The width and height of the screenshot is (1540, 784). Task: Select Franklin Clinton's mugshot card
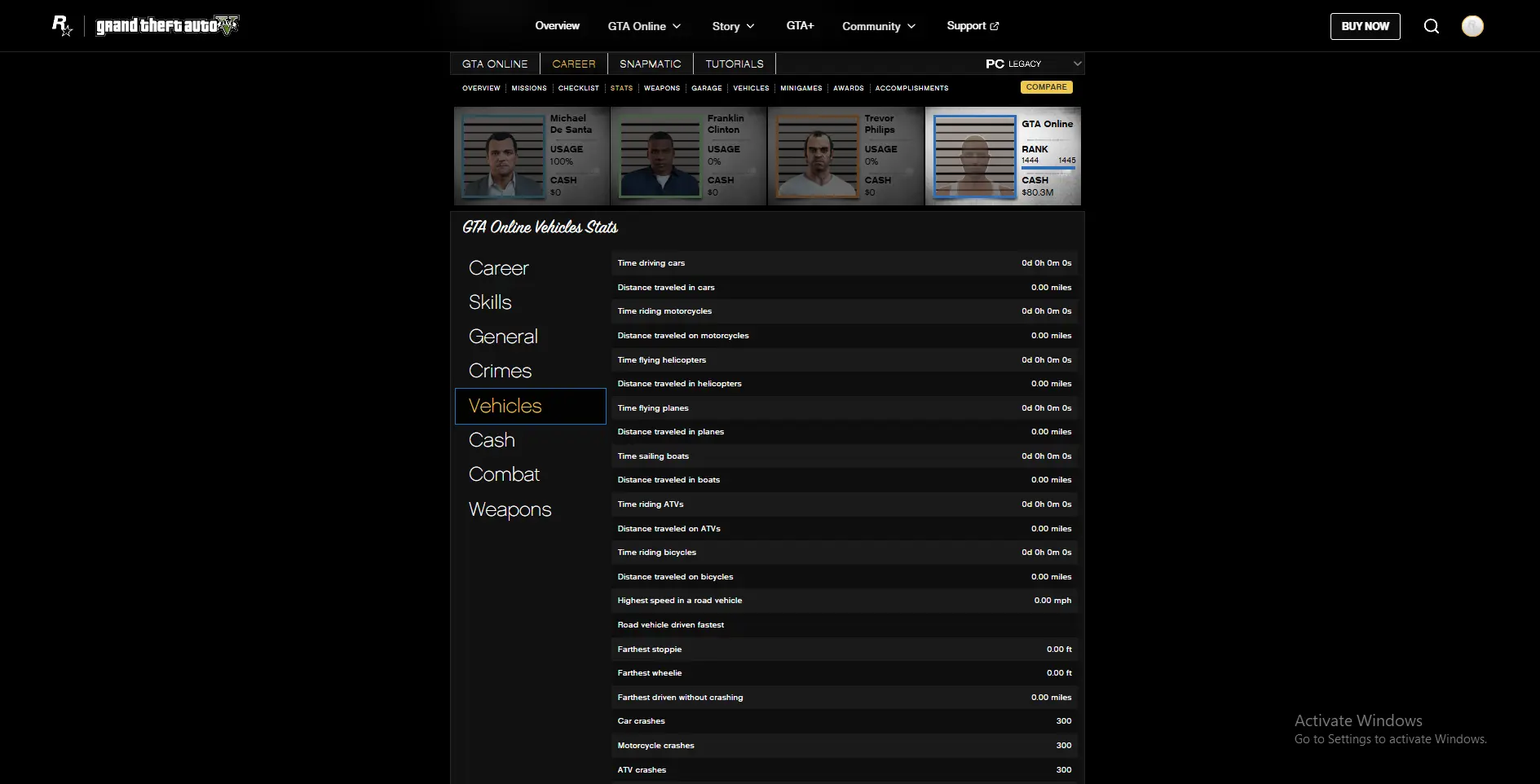(688, 156)
